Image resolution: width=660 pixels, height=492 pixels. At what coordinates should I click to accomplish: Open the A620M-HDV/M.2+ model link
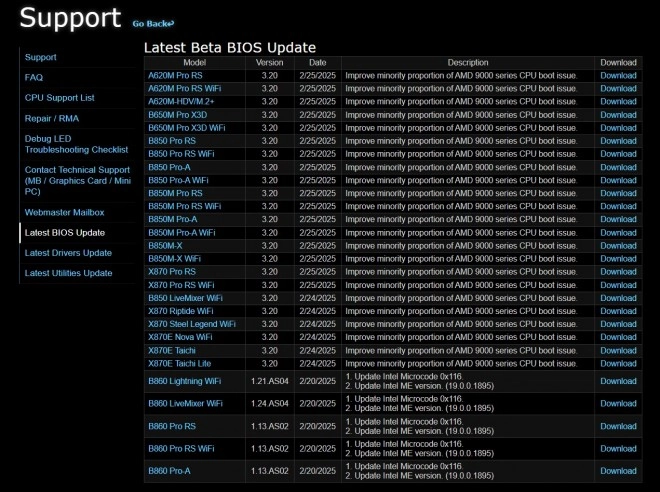(181, 101)
